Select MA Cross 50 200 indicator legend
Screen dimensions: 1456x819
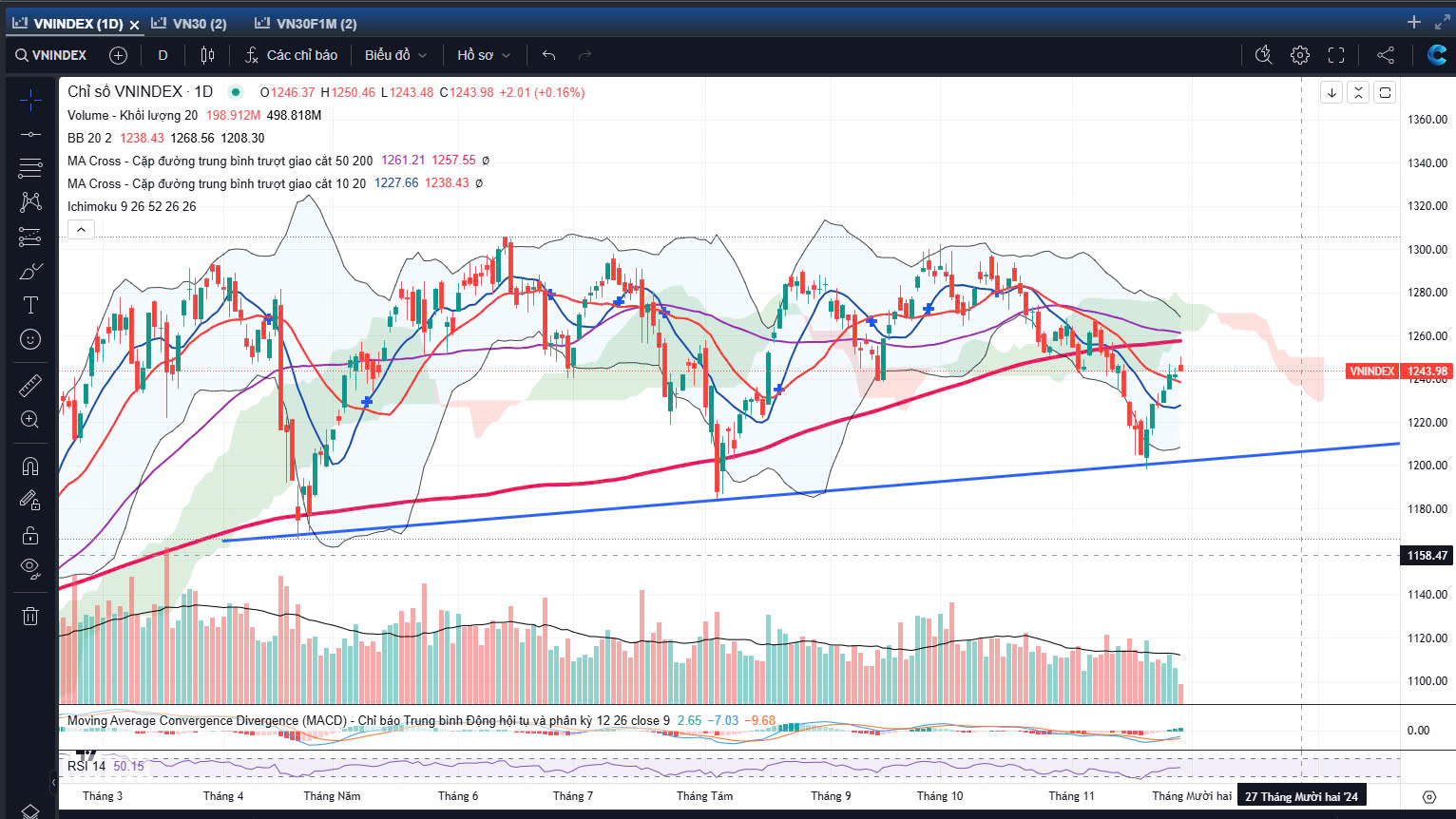(x=220, y=161)
